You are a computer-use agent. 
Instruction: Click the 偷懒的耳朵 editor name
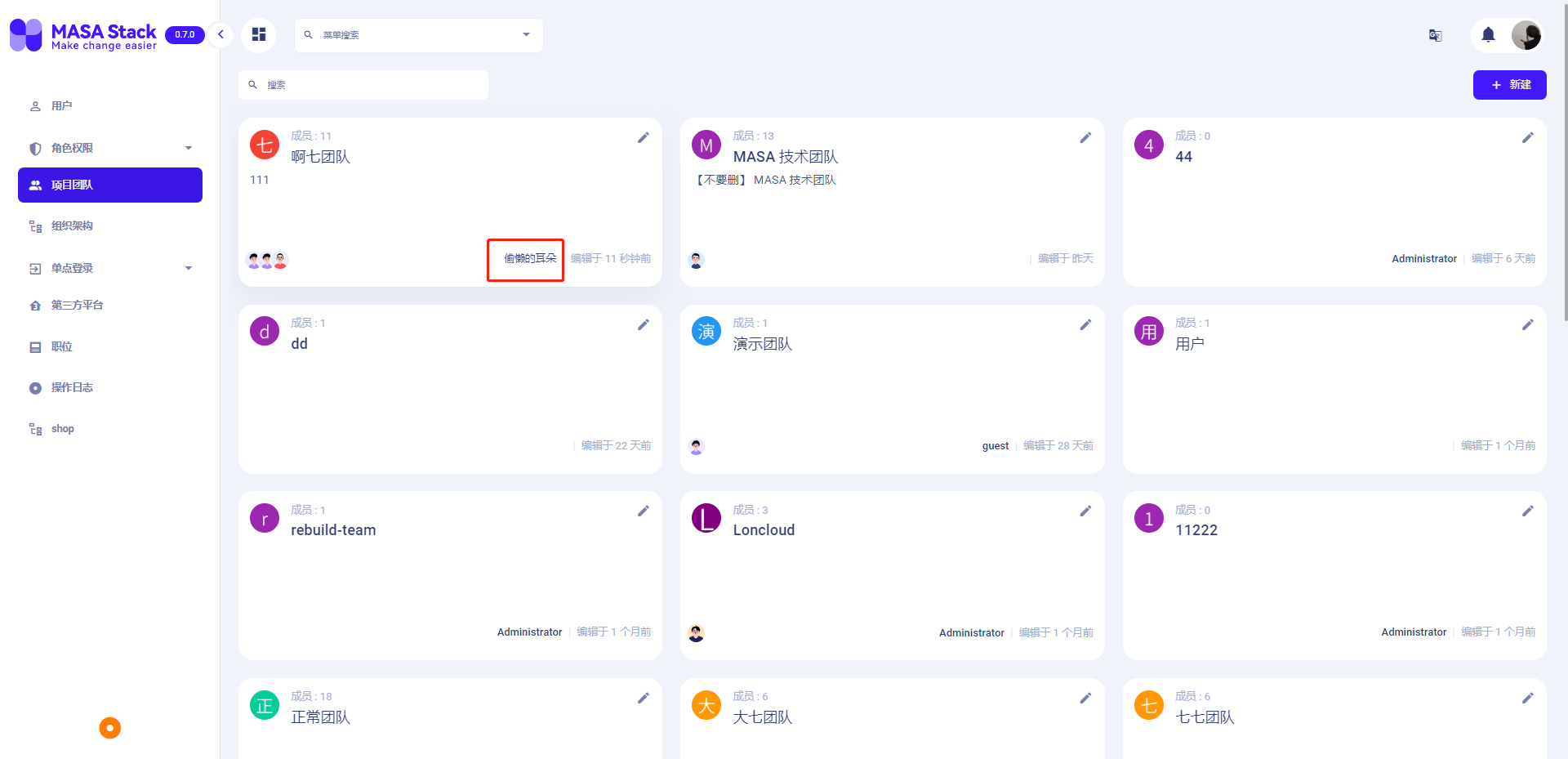(x=530, y=258)
